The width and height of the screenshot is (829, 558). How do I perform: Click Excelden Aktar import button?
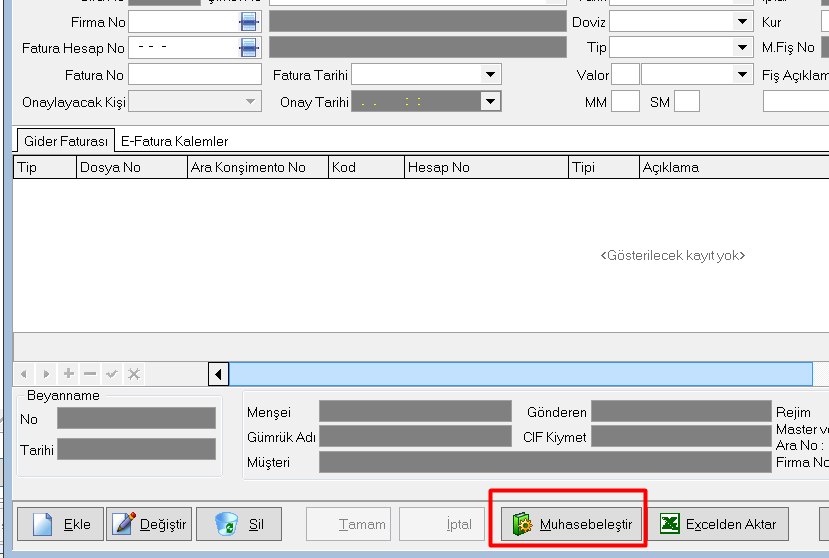coord(724,524)
